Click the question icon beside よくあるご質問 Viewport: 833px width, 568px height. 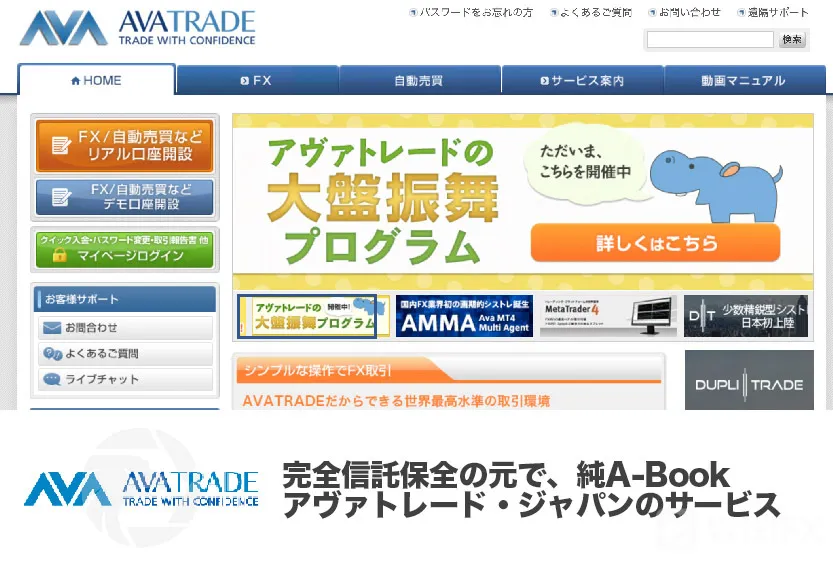(53, 353)
